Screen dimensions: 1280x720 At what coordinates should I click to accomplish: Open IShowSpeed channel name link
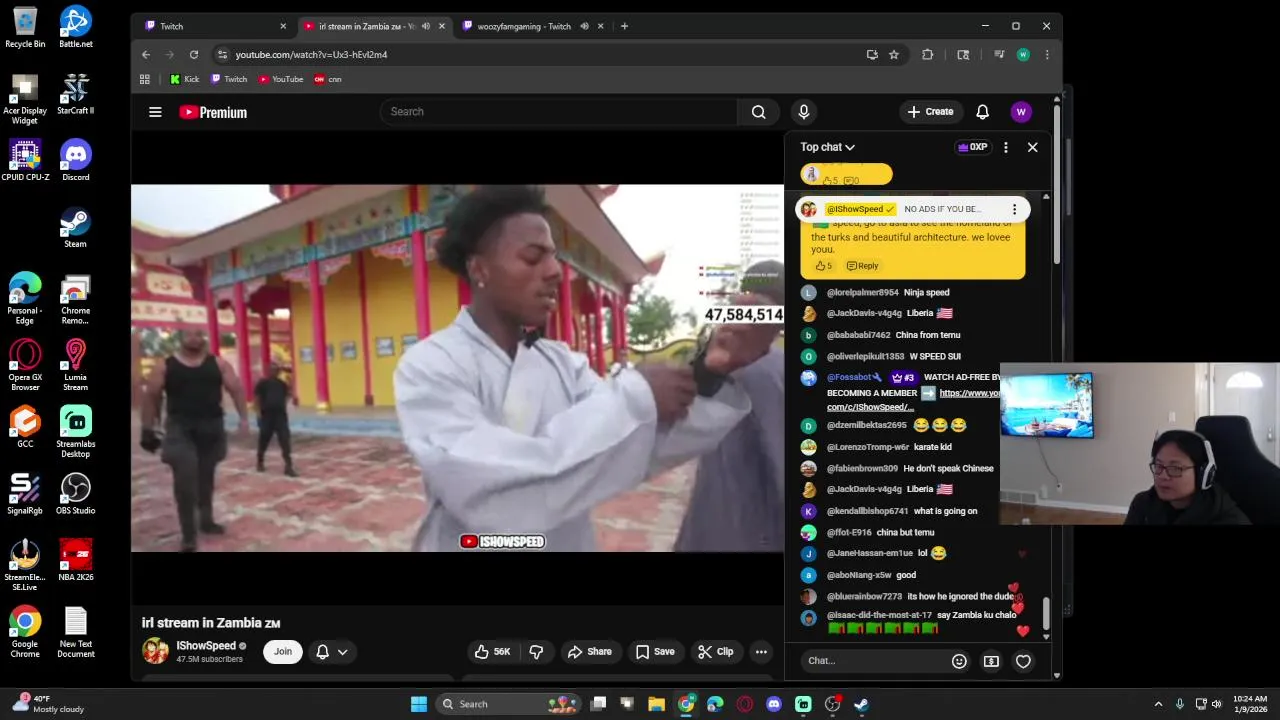pyautogui.click(x=206, y=646)
